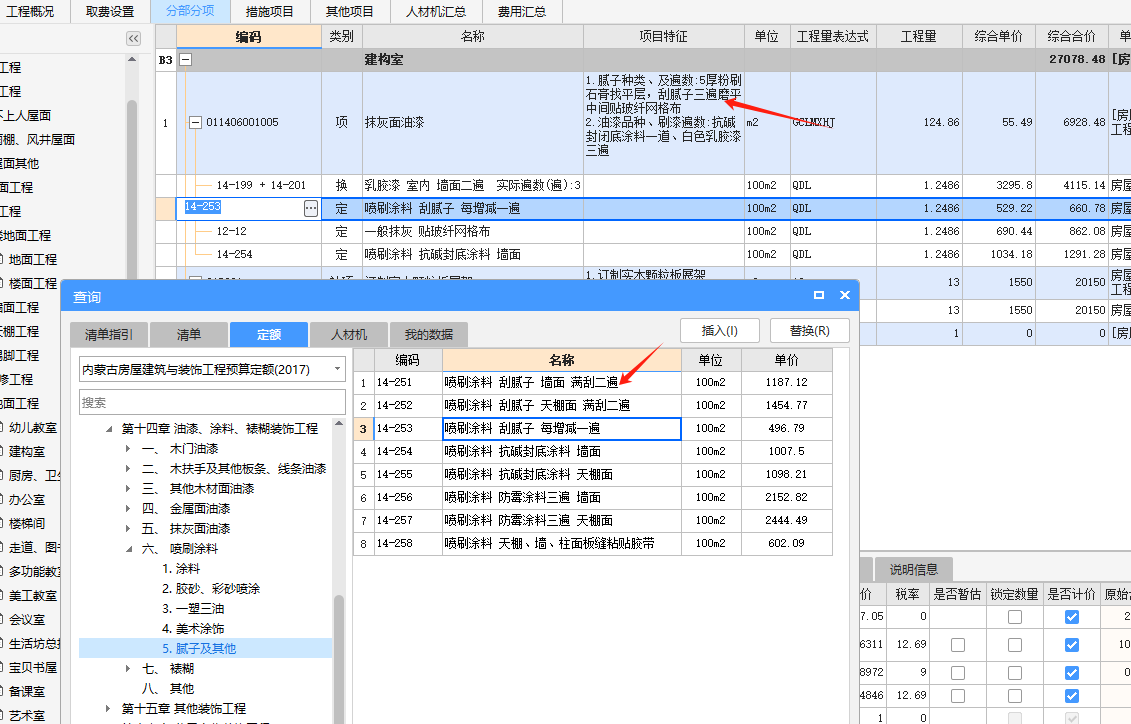Click the 替换(R) button

809,330
